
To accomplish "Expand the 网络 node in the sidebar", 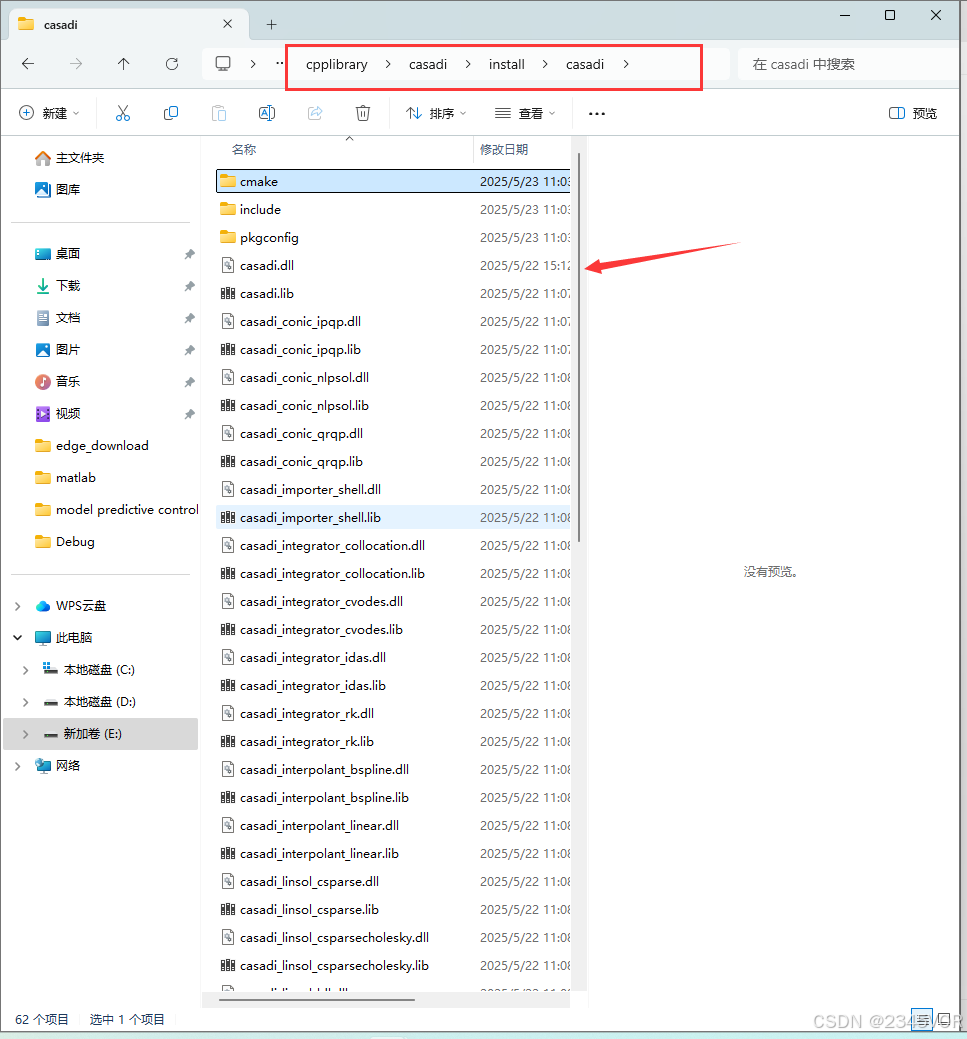I will [17, 766].
